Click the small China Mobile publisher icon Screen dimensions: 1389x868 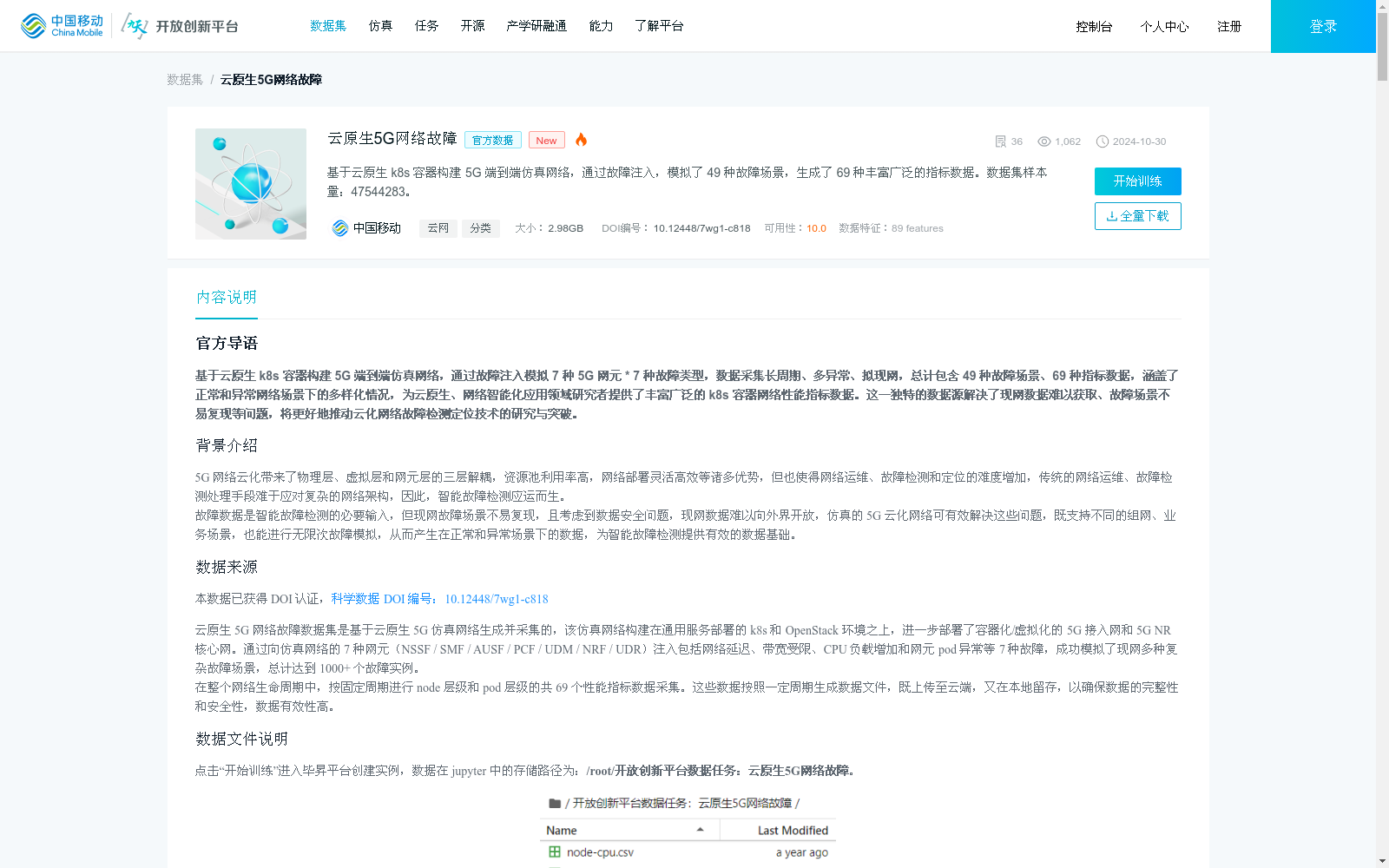coord(340,228)
